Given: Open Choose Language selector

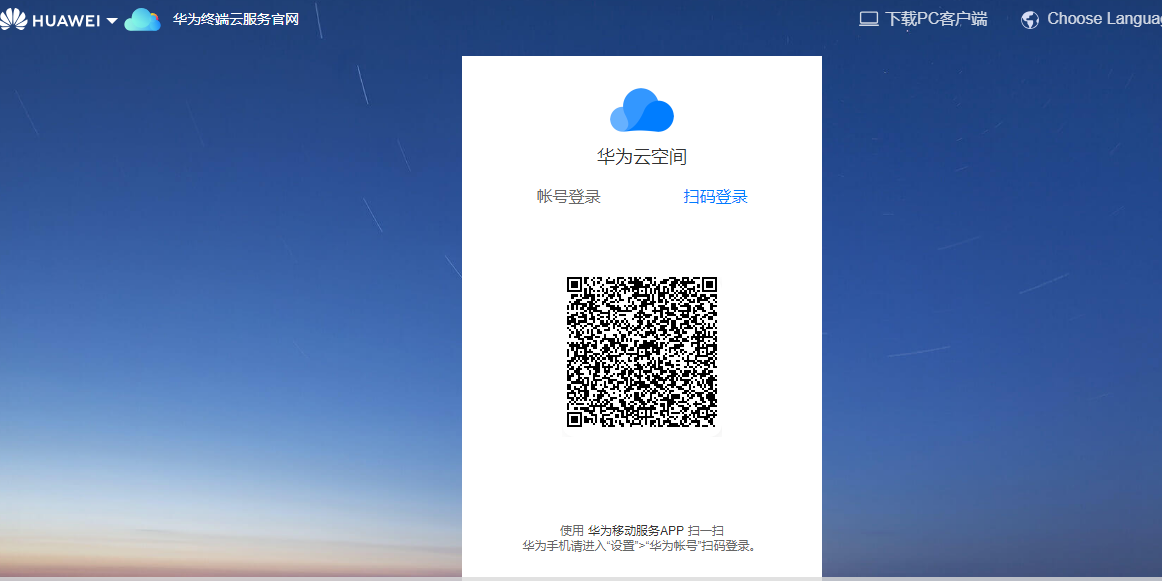Looking at the screenshot, I should pos(1104,19).
